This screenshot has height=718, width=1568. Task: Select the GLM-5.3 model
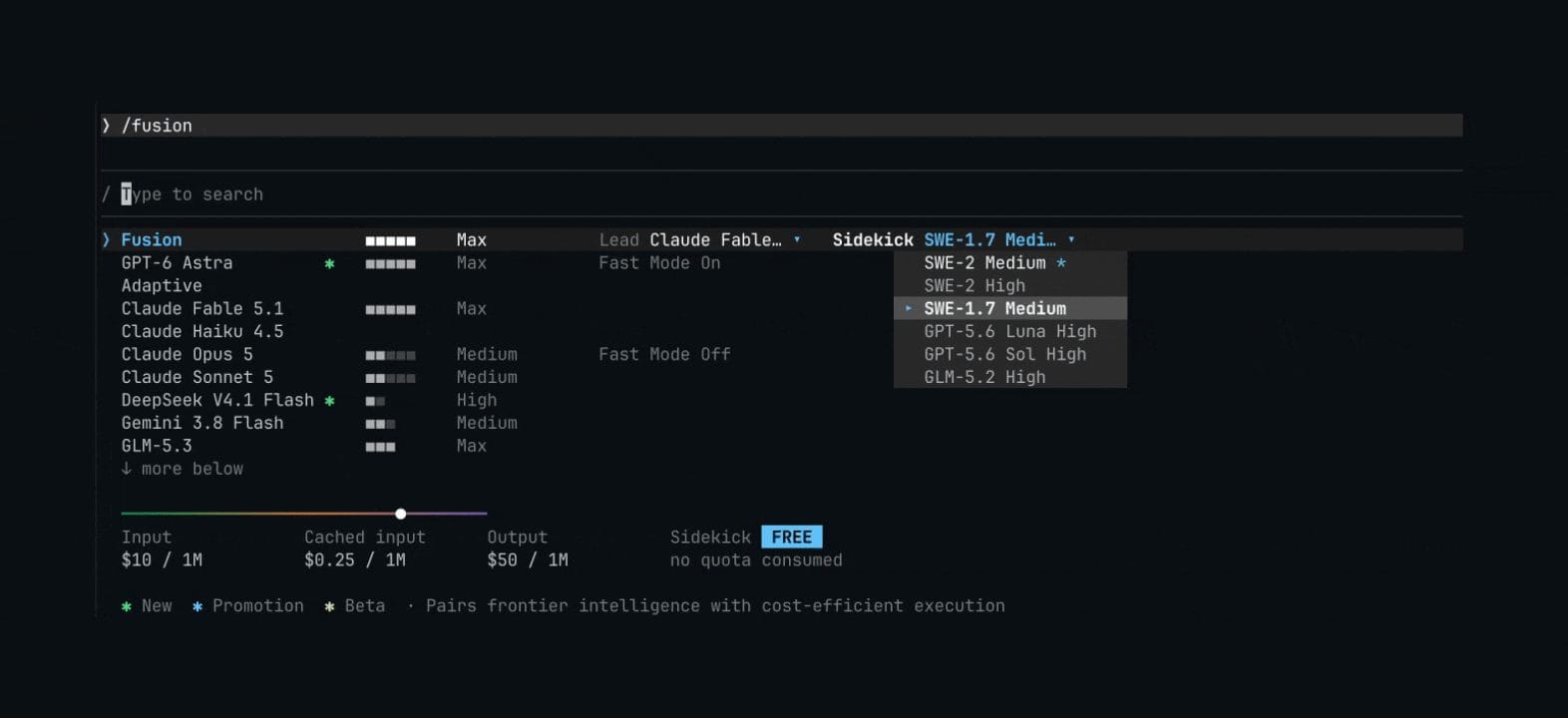[157, 447]
